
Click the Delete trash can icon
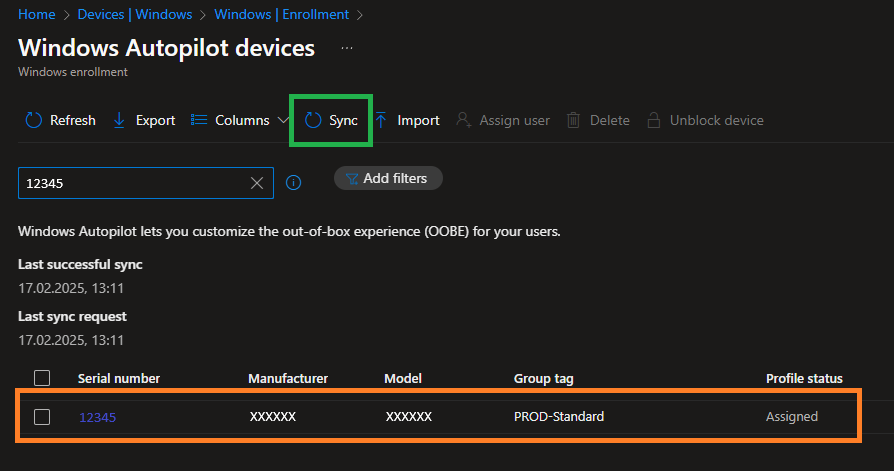(x=574, y=120)
